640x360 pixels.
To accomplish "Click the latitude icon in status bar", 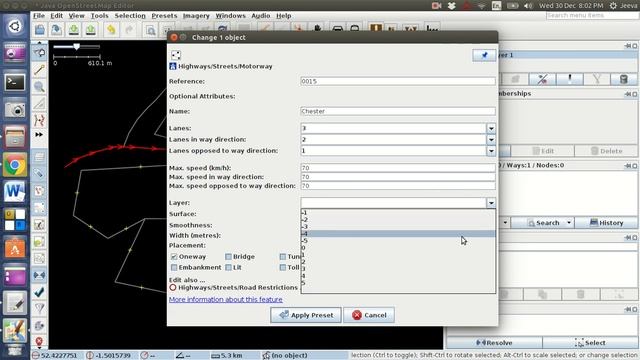I will pos(36,356).
